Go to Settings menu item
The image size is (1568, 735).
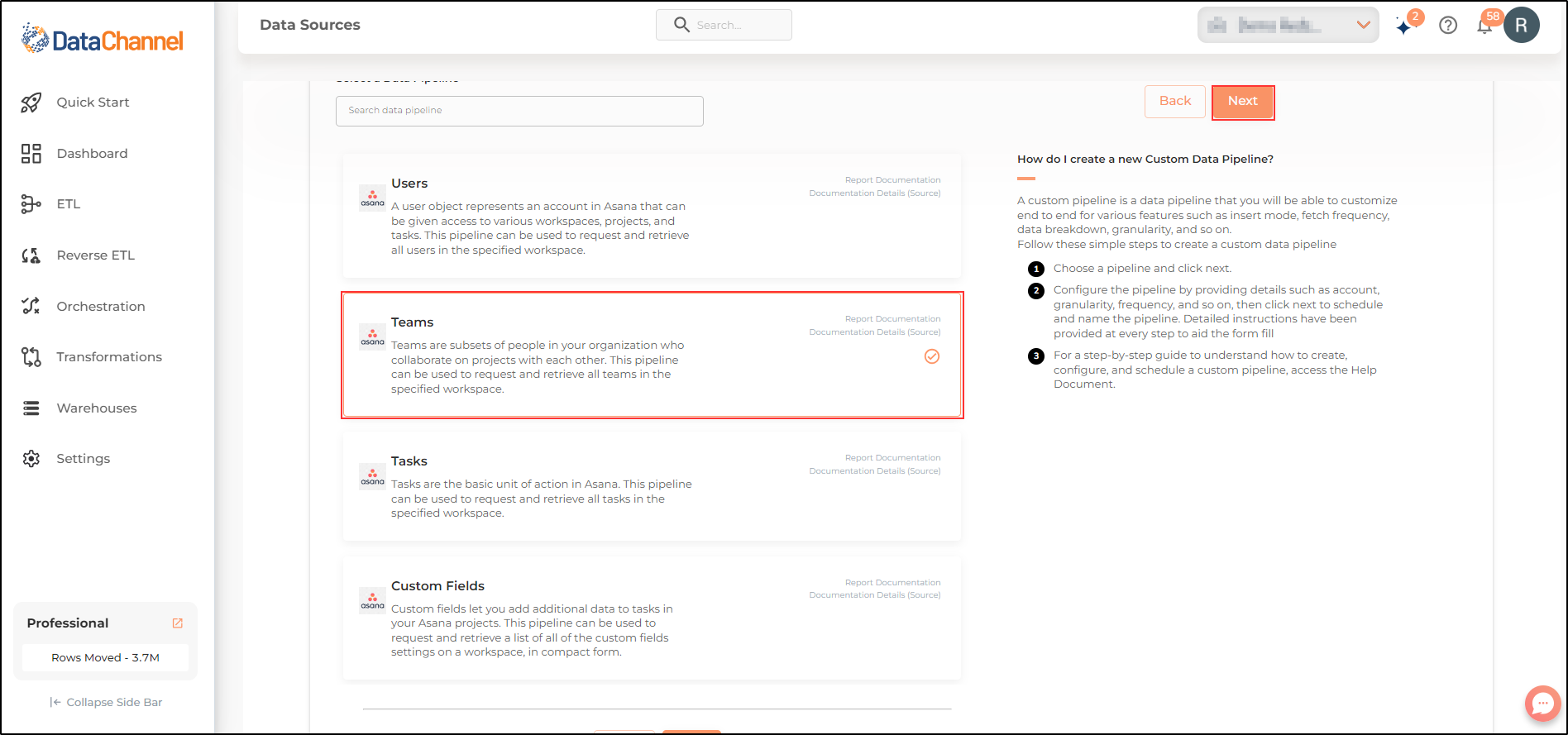83,459
